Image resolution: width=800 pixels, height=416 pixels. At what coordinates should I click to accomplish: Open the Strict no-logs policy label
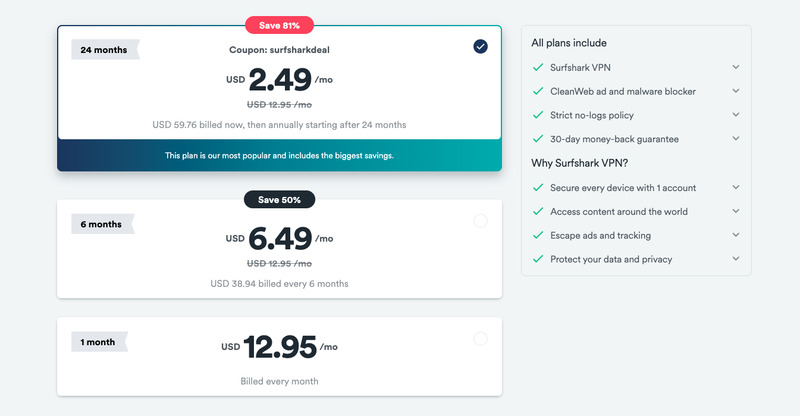pyautogui.click(x=592, y=115)
